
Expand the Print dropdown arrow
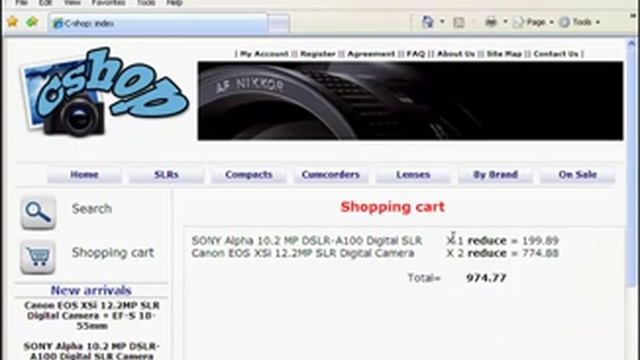505,22
